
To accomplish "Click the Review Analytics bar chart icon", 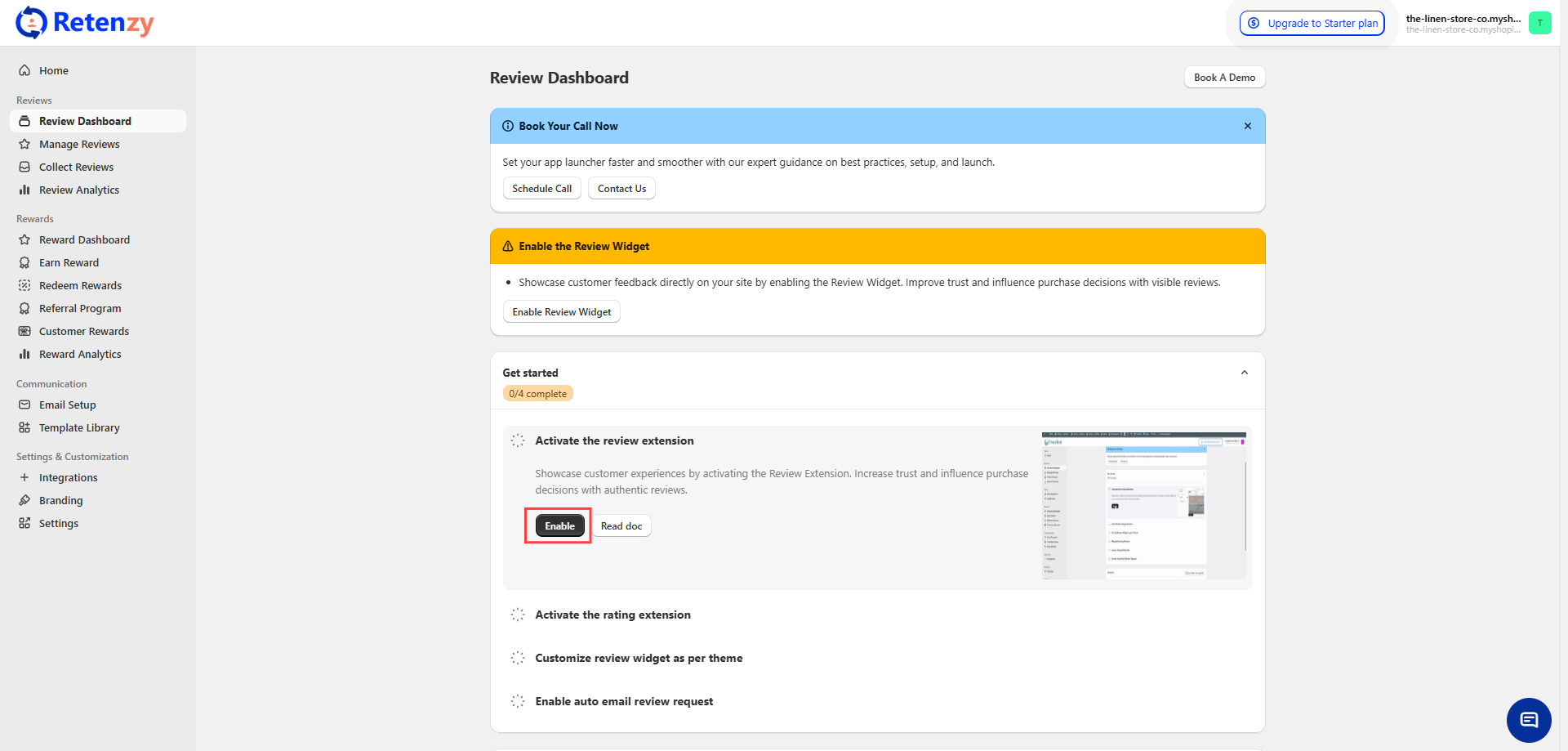I will click(x=24, y=190).
